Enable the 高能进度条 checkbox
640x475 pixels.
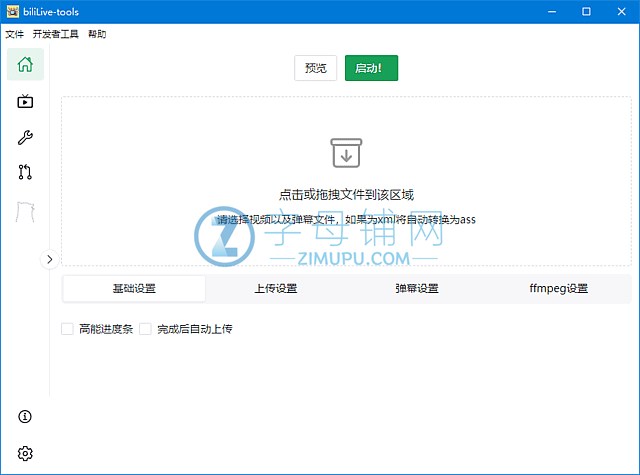(x=67, y=329)
